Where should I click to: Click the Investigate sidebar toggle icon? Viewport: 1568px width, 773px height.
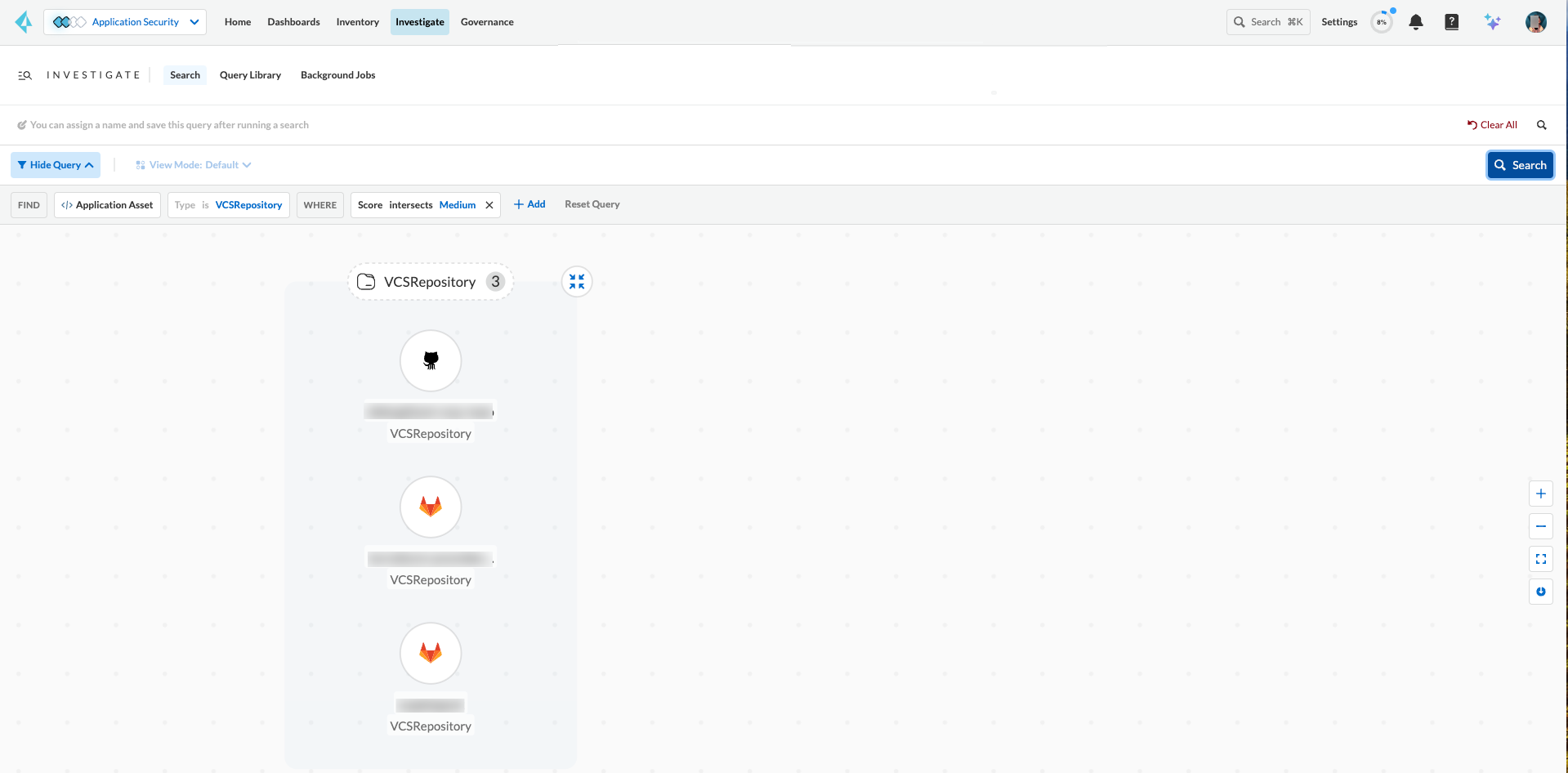pyautogui.click(x=25, y=75)
